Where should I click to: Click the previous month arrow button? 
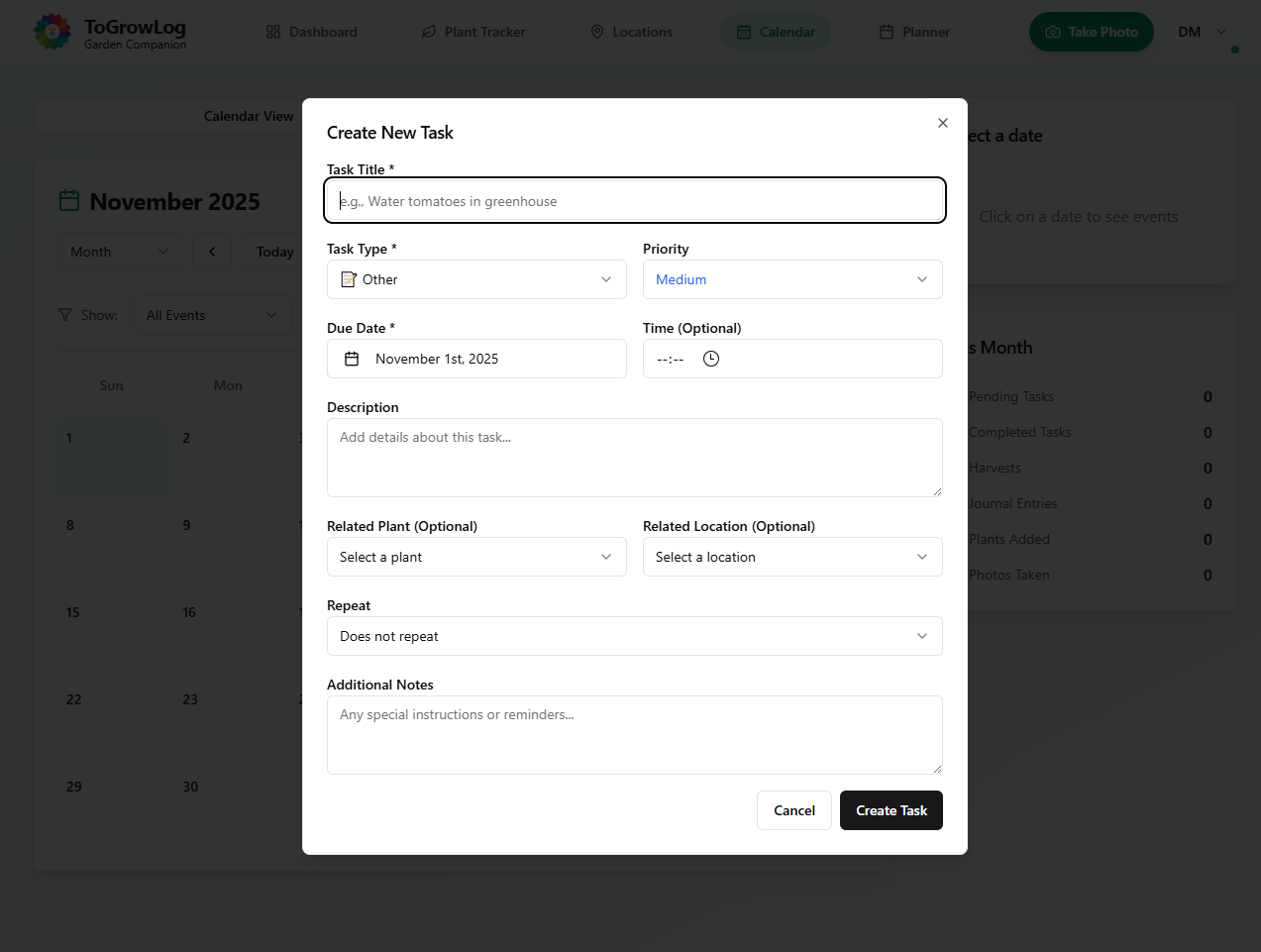(x=212, y=252)
